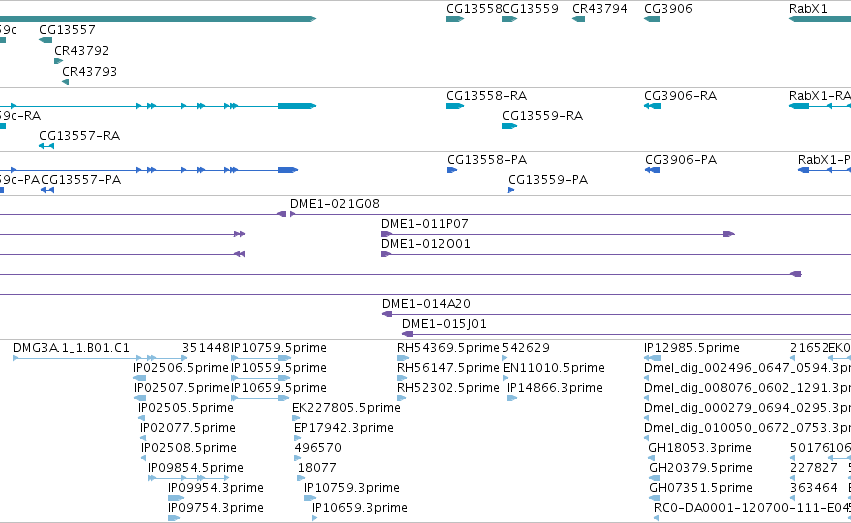Click the IP12985.5prime EST label

(x=692, y=348)
